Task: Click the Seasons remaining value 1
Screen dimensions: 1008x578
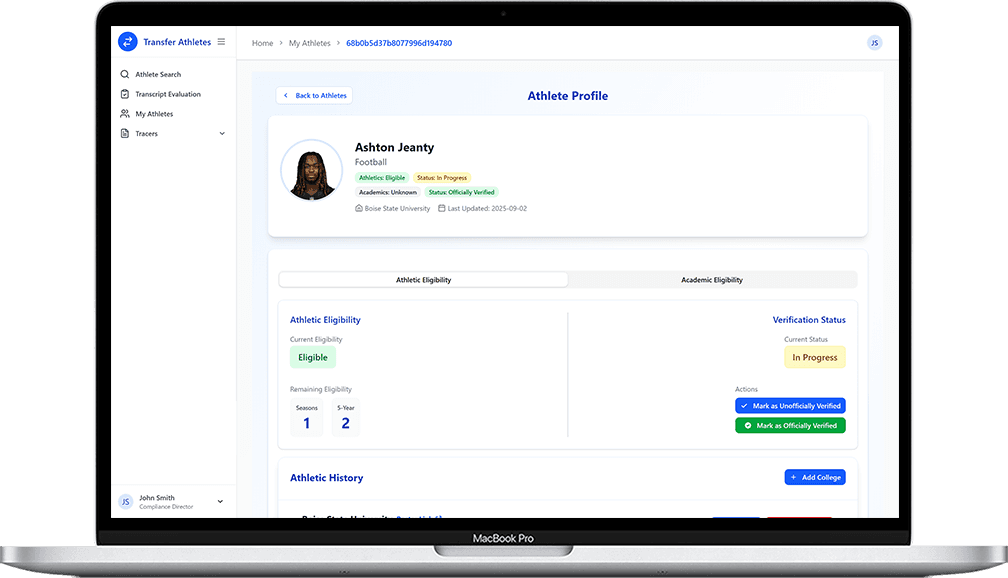Action: (x=307, y=423)
